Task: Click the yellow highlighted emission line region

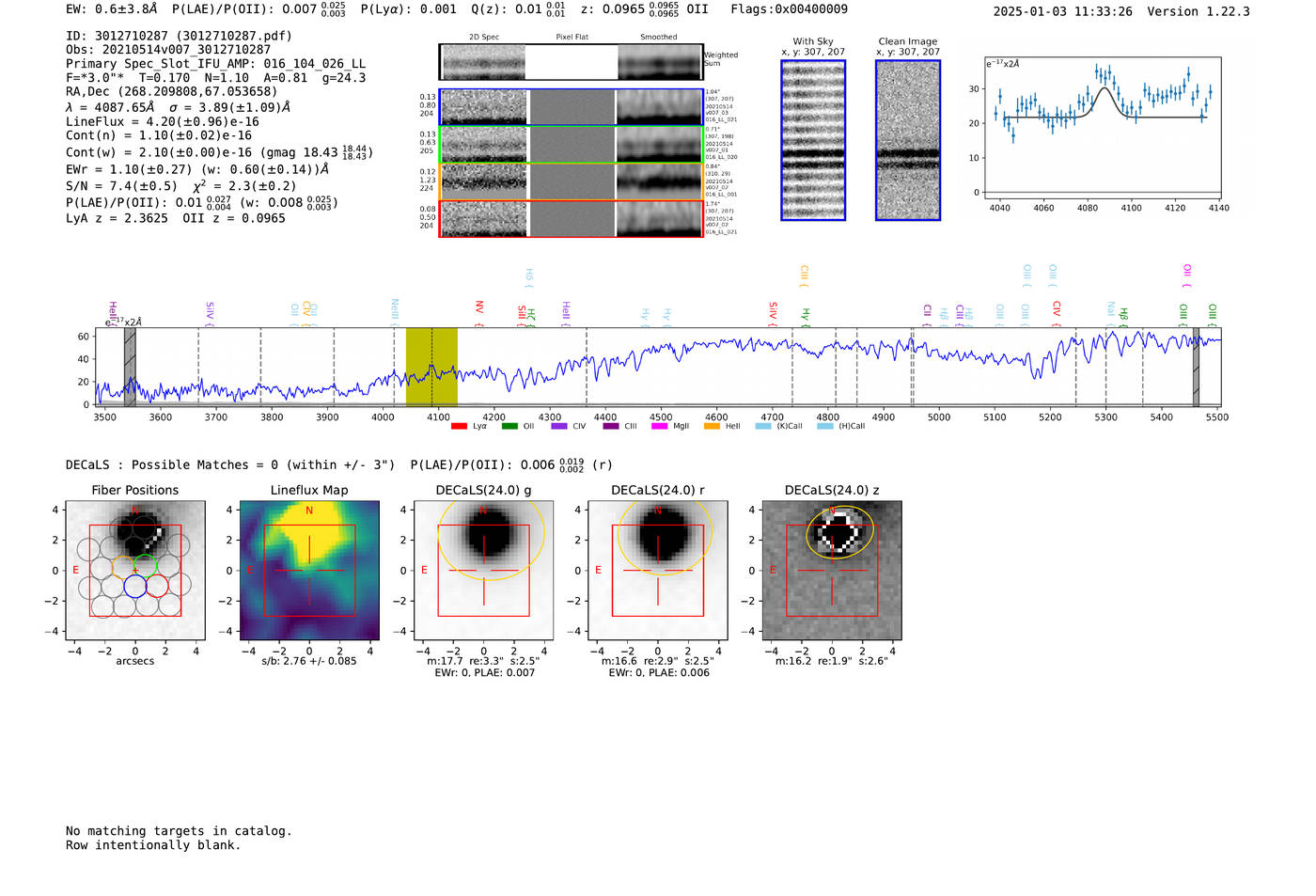Action: (x=431, y=367)
